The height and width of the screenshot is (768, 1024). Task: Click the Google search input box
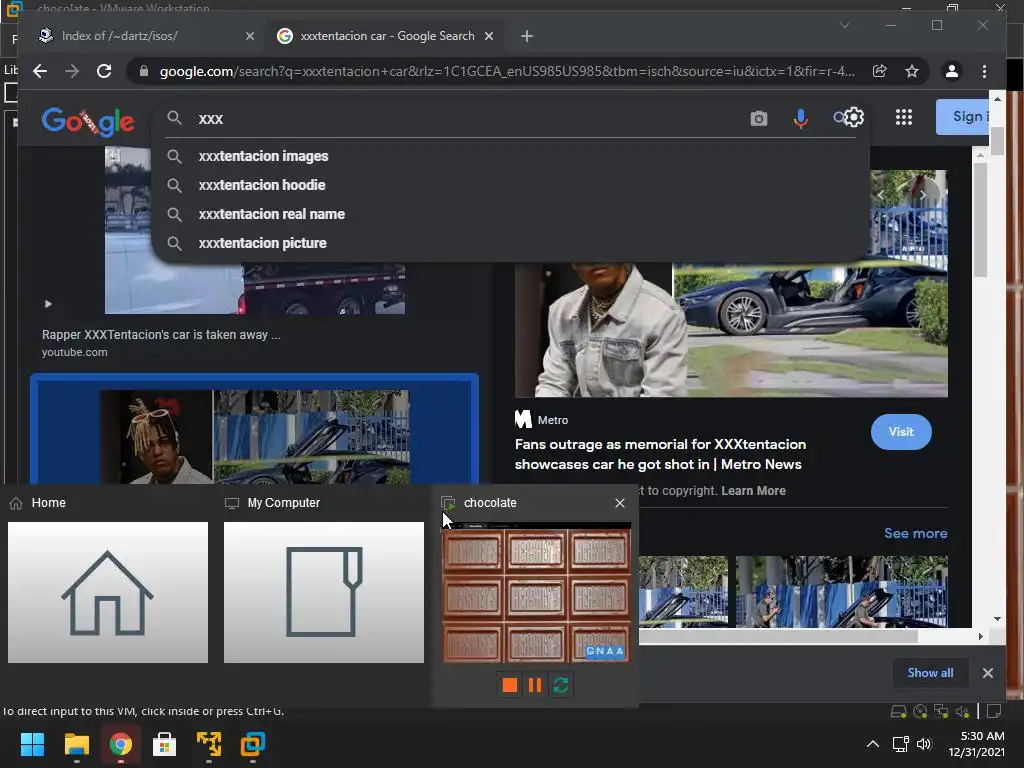pos(470,118)
